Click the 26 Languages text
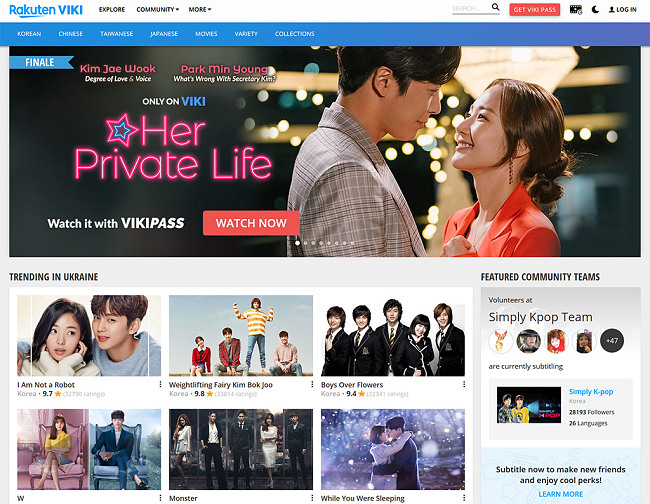Viewport: 650px width, 504px height. pos(588,423)
